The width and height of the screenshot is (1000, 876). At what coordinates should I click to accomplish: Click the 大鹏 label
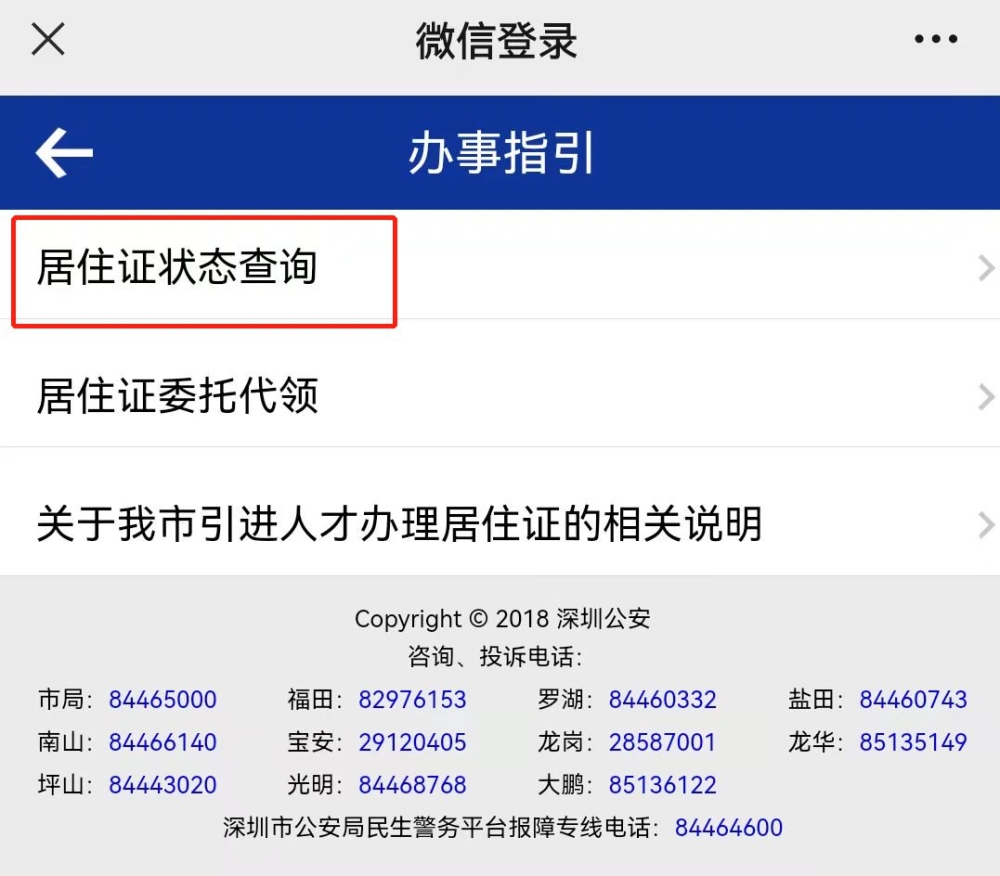point(564,785)
